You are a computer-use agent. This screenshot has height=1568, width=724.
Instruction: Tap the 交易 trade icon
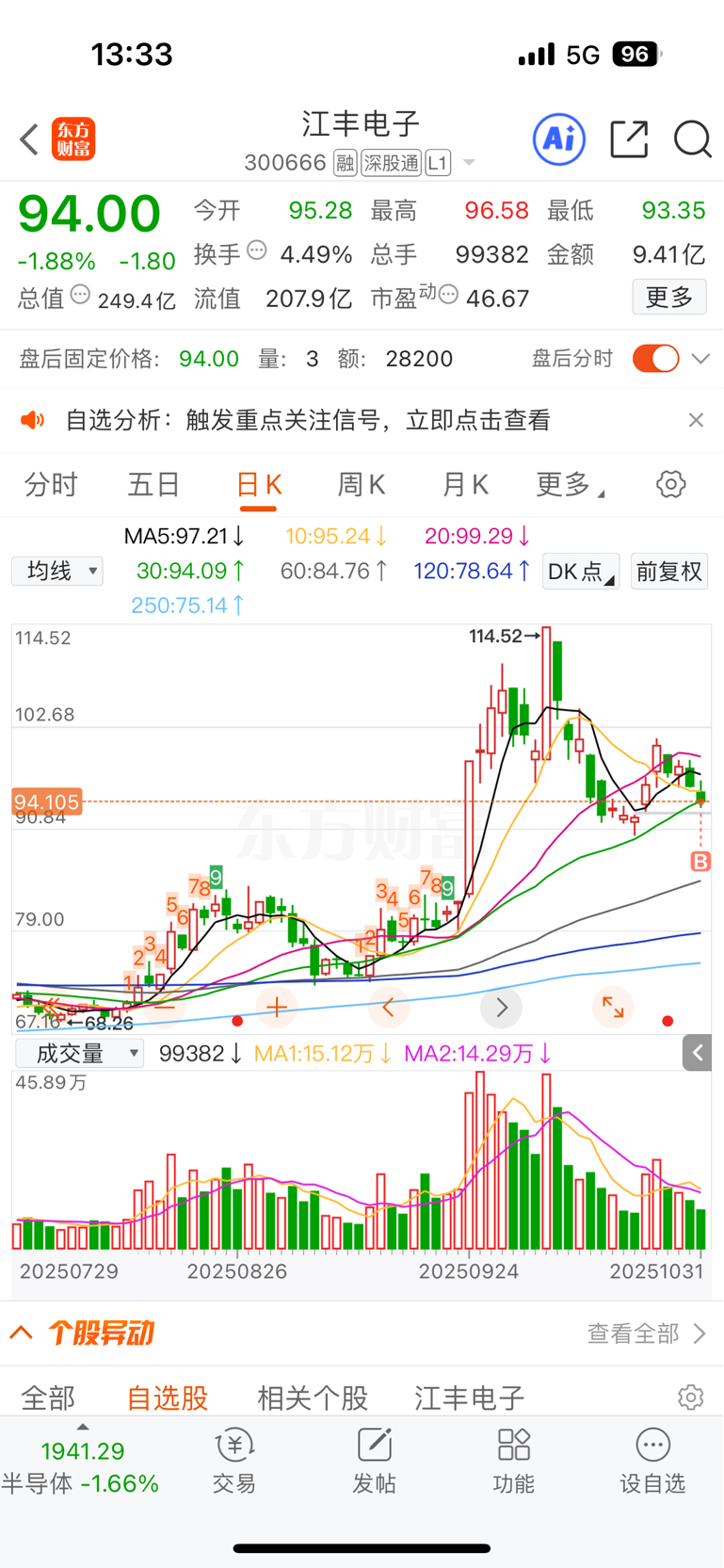pos(234,1462)
